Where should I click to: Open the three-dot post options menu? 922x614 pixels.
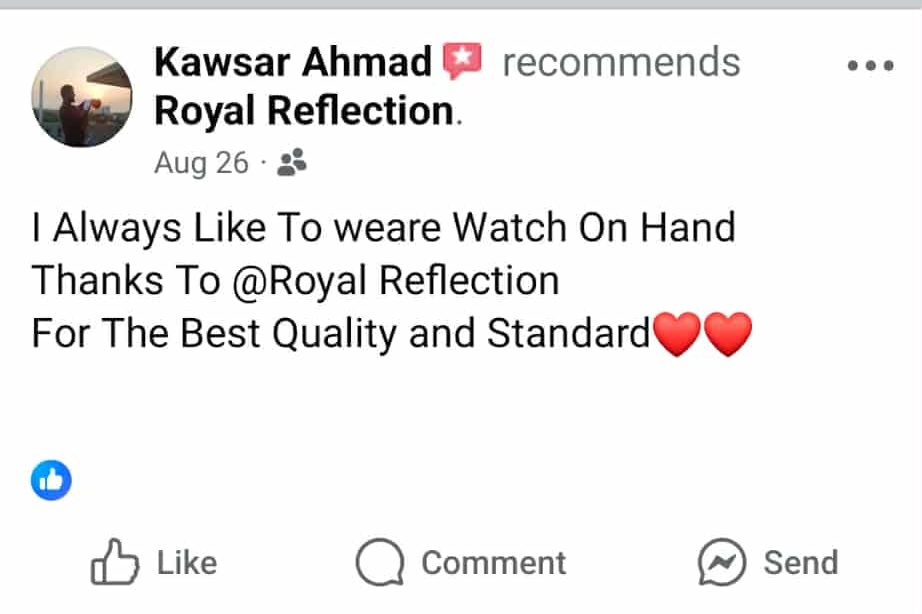pyautogui.click(x=870, y=65)
